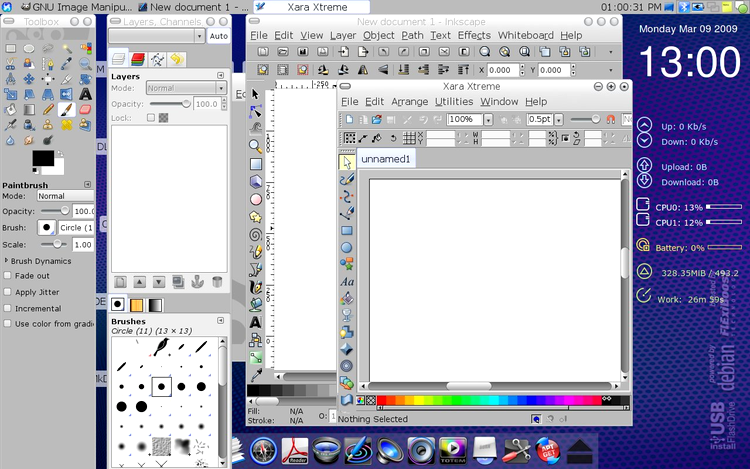Toggle the Incremental checkbox
750x469 pixels.
[7, 308]
